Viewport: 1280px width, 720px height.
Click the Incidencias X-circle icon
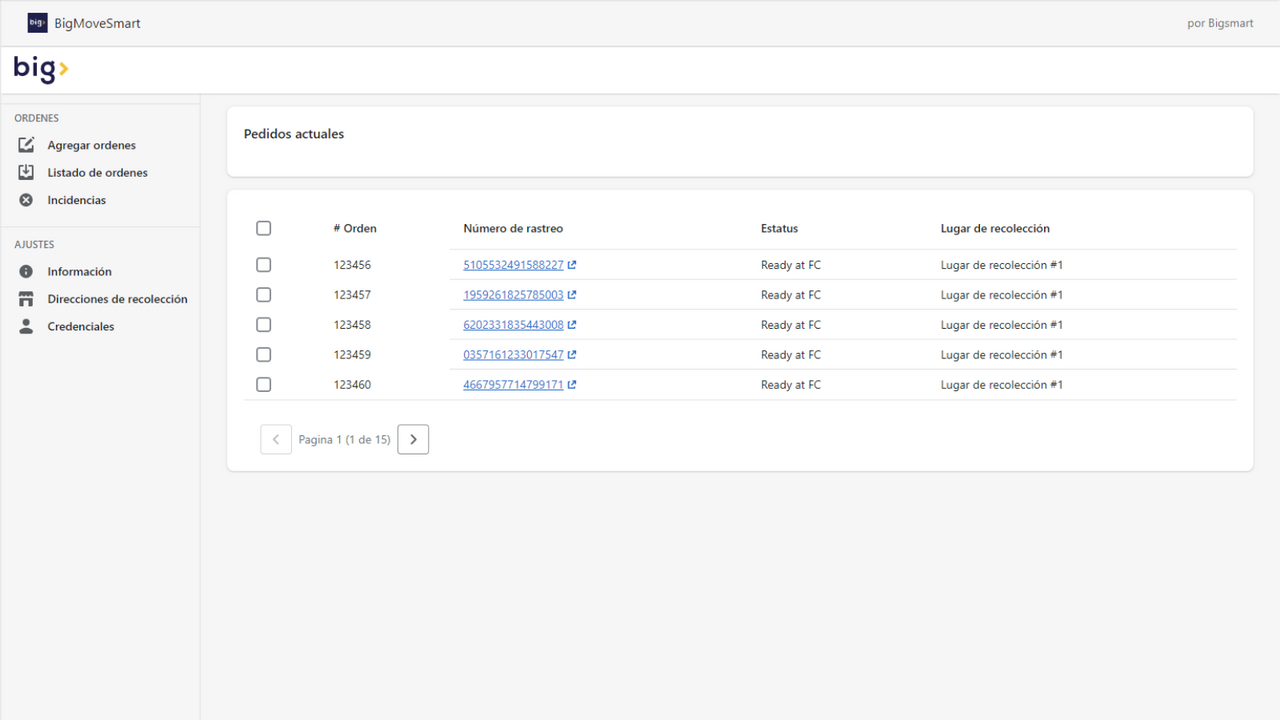(x=26, y=200)
